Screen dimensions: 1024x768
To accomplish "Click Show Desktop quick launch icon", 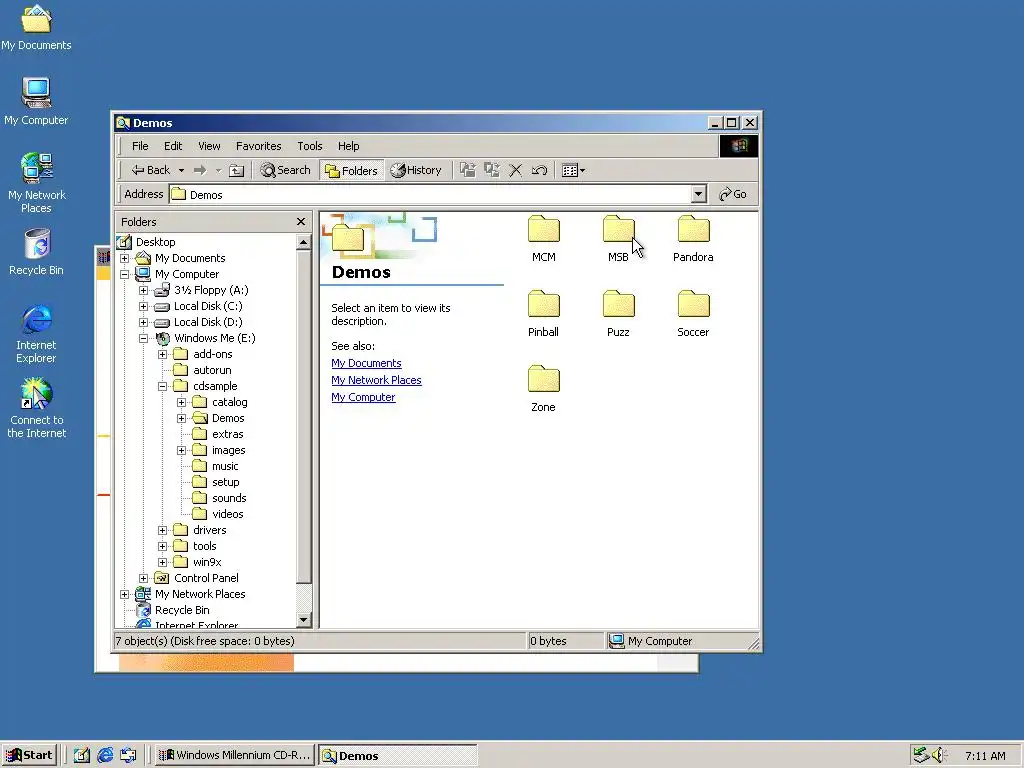I will [x=82, y=756].
